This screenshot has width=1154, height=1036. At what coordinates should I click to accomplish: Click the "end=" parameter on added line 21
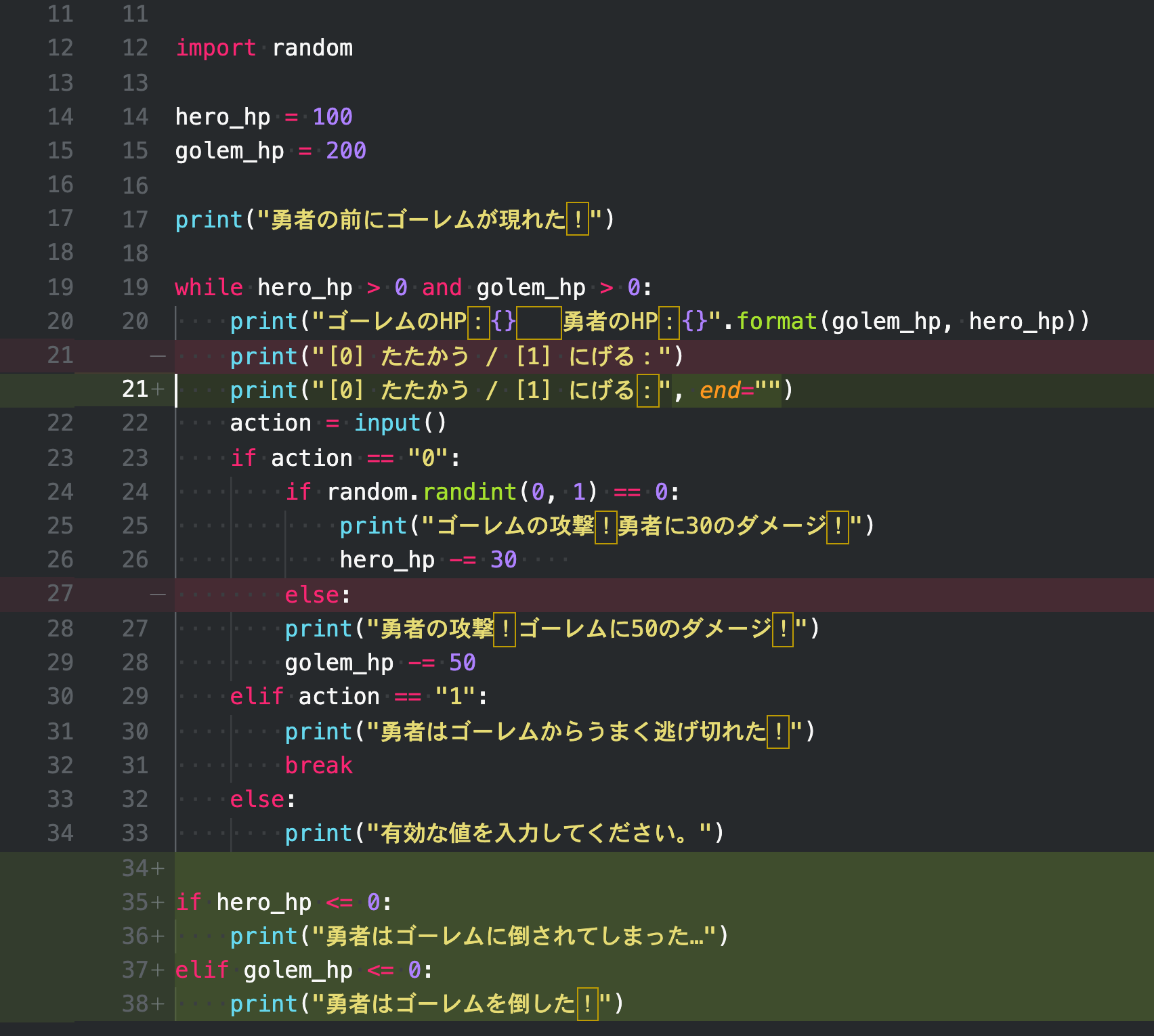(x=727, y=390)
